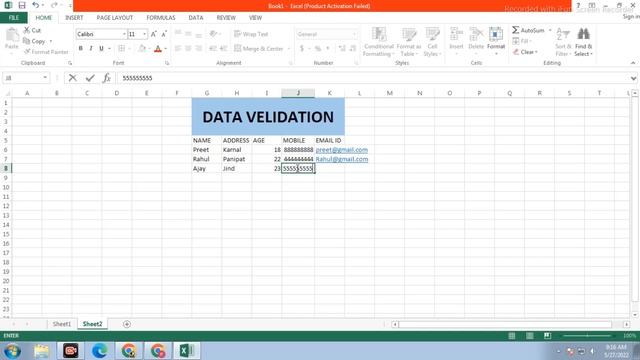
Task: Click the Clear eraser button
Action: (525, 52)
